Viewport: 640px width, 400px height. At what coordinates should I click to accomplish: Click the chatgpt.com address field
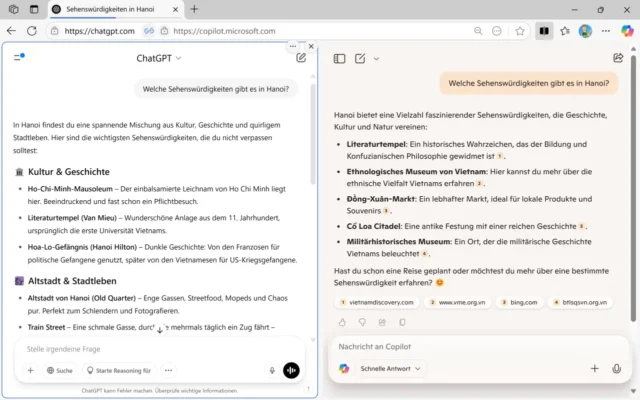100,31
